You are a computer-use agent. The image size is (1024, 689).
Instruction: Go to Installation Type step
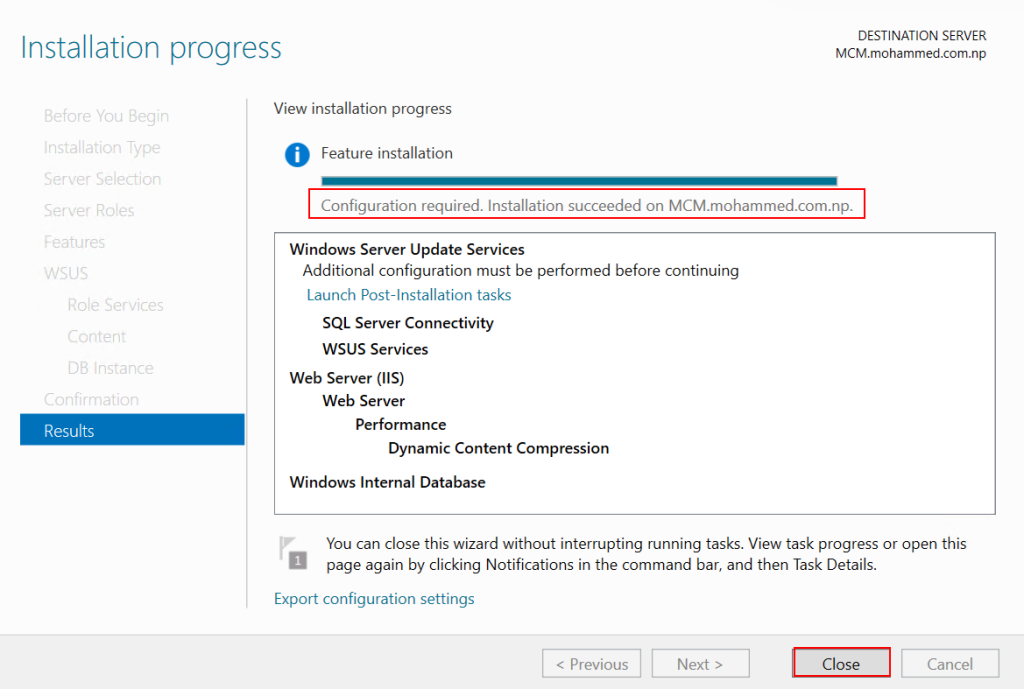(x=102, y=148)
